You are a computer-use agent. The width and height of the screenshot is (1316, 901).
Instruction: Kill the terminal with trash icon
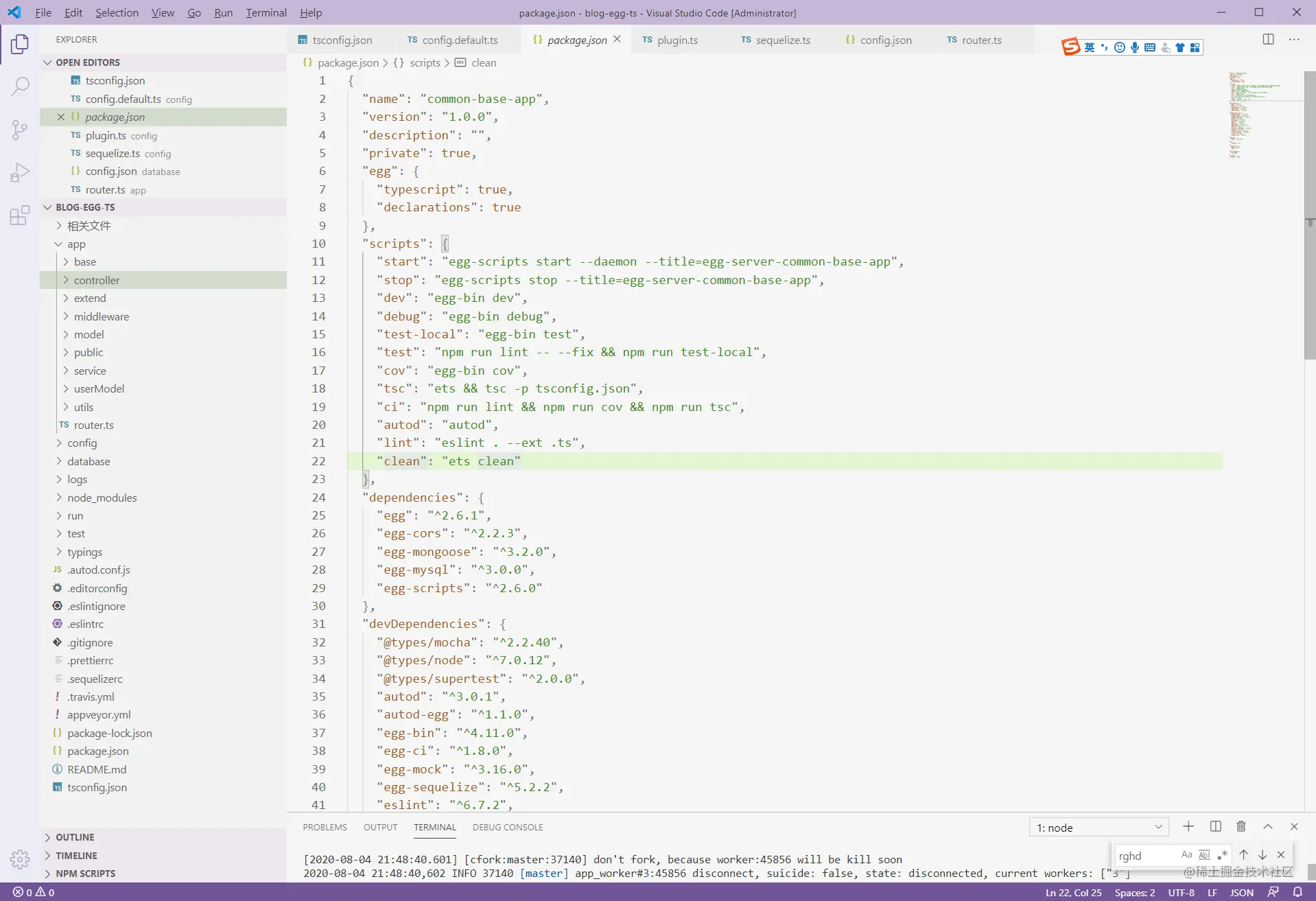click(x=1241, y=827)
